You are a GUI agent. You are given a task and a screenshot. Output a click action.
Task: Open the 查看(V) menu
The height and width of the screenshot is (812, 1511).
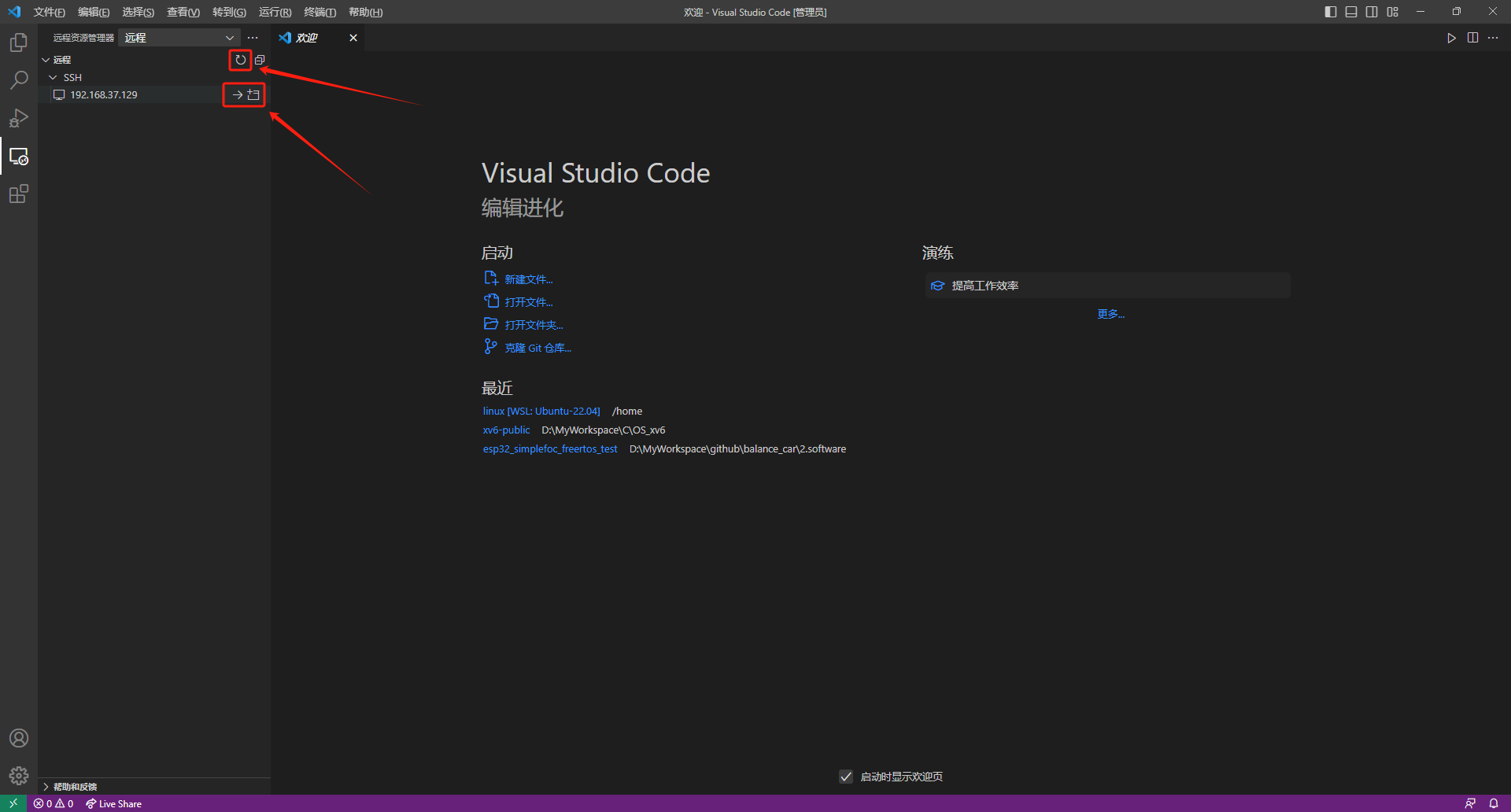tap(183, 12)
